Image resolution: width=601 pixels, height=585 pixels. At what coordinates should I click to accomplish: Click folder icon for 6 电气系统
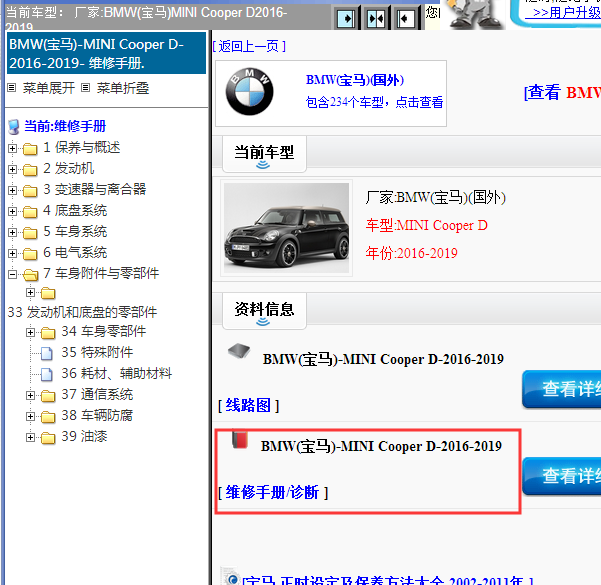30,254
